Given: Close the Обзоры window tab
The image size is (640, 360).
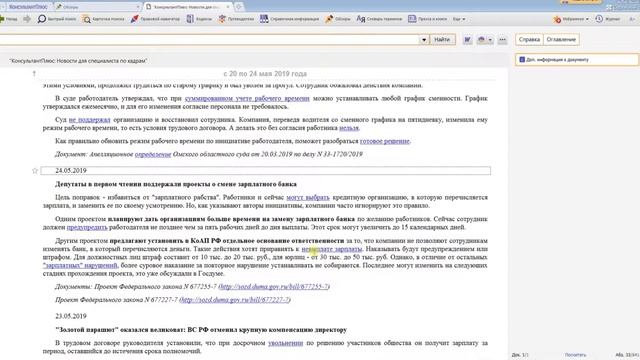Looking at the screenshot, I should click(138, 7).
